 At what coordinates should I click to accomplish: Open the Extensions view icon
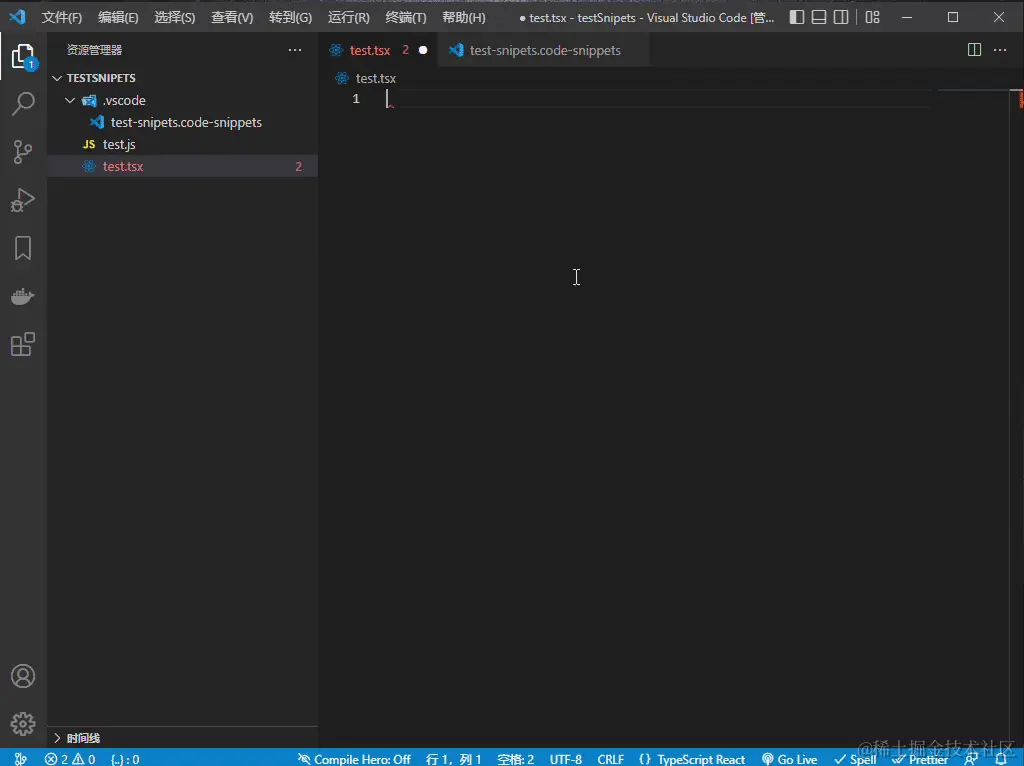[23, 344]
